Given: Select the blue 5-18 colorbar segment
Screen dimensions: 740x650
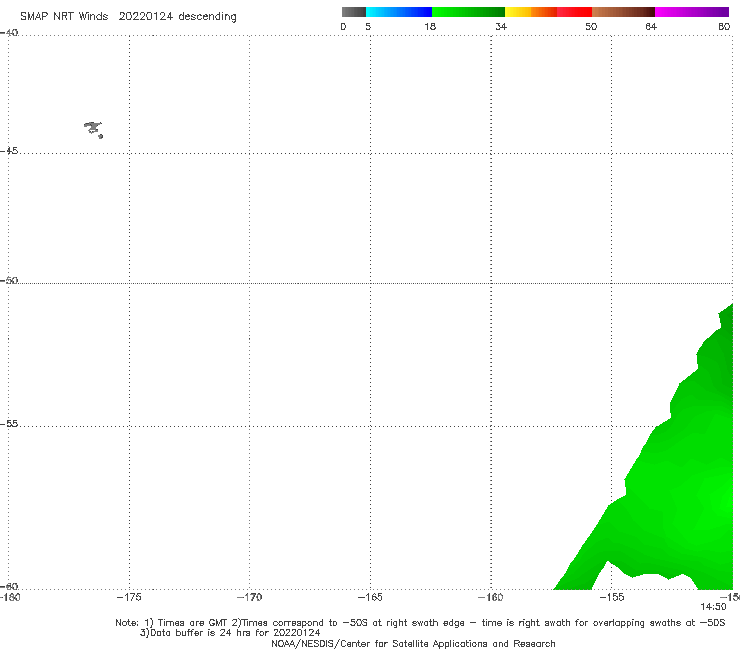Looking at the screenshot, I should click(399, 12).
